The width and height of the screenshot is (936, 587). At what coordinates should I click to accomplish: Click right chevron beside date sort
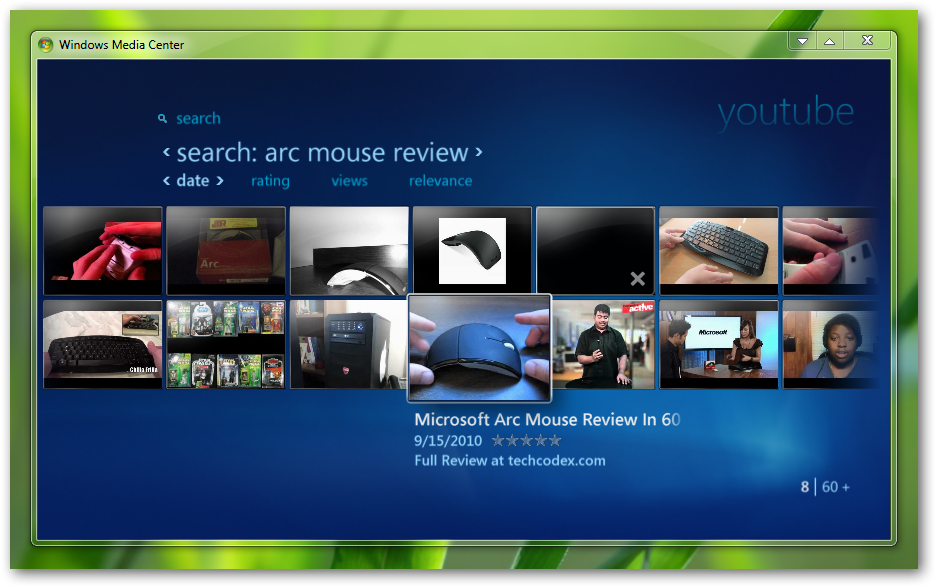(x=220, y=180)
